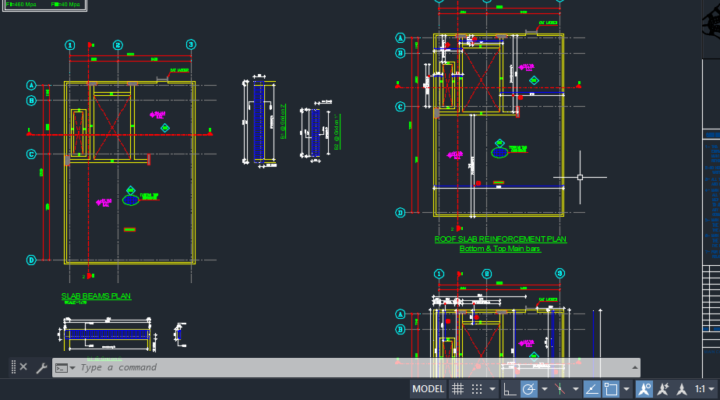Expand isometric drafting plane dropdown
Image resolution: width=720 pixels, height=400 pixels.
pos(575,389)
